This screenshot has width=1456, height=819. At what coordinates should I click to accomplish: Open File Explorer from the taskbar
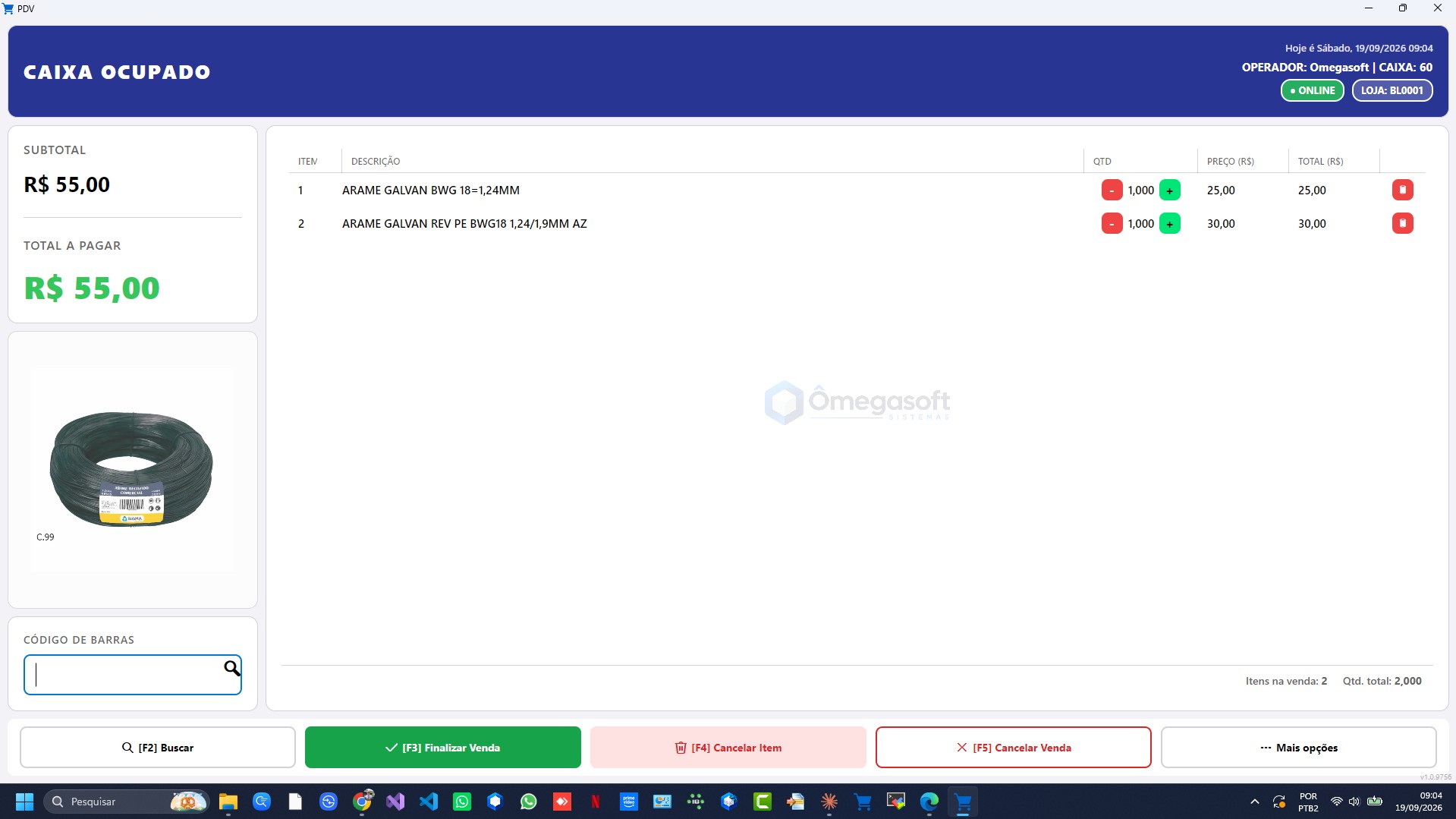[228, 802]
